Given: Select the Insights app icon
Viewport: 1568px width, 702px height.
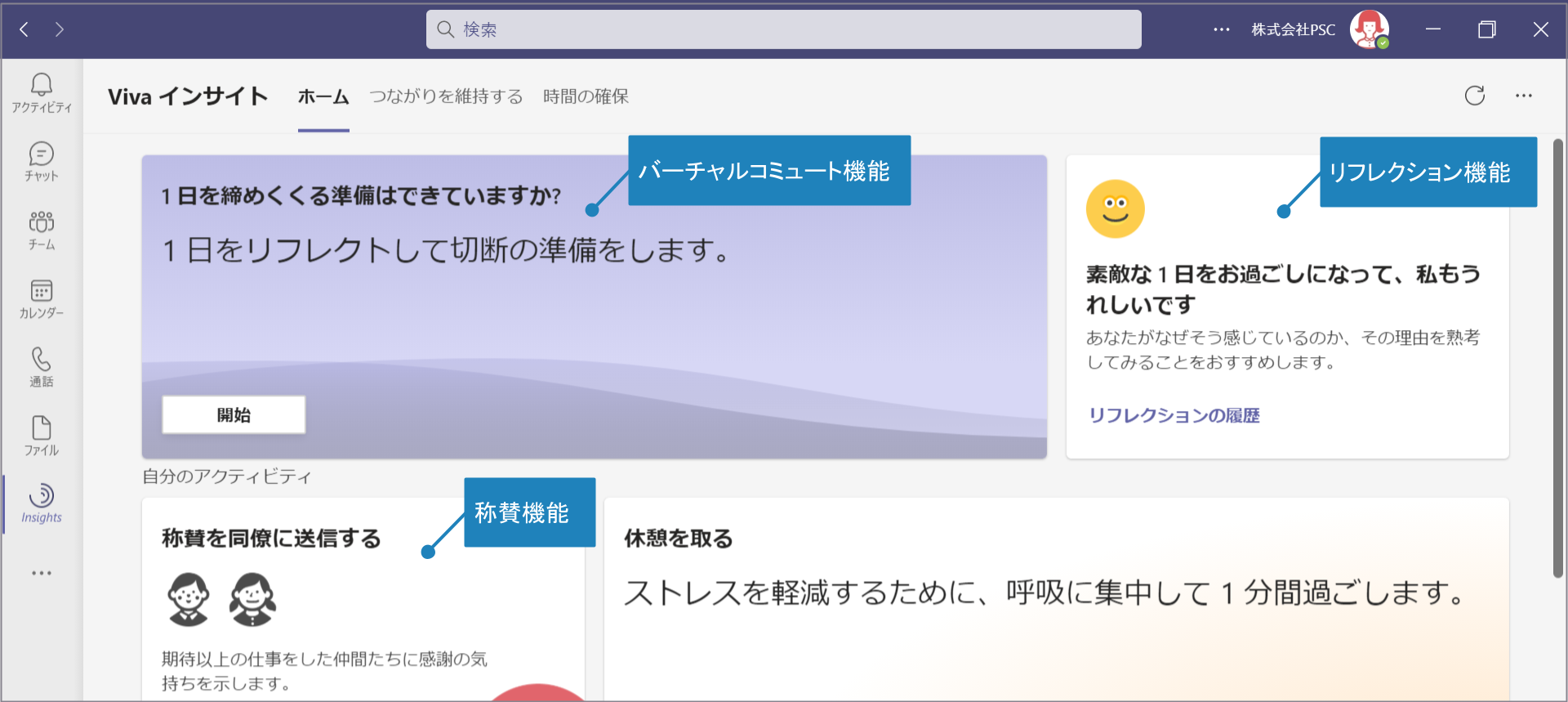Looking at the screenshot, I should pyautogui.click(x=42, y=503).
